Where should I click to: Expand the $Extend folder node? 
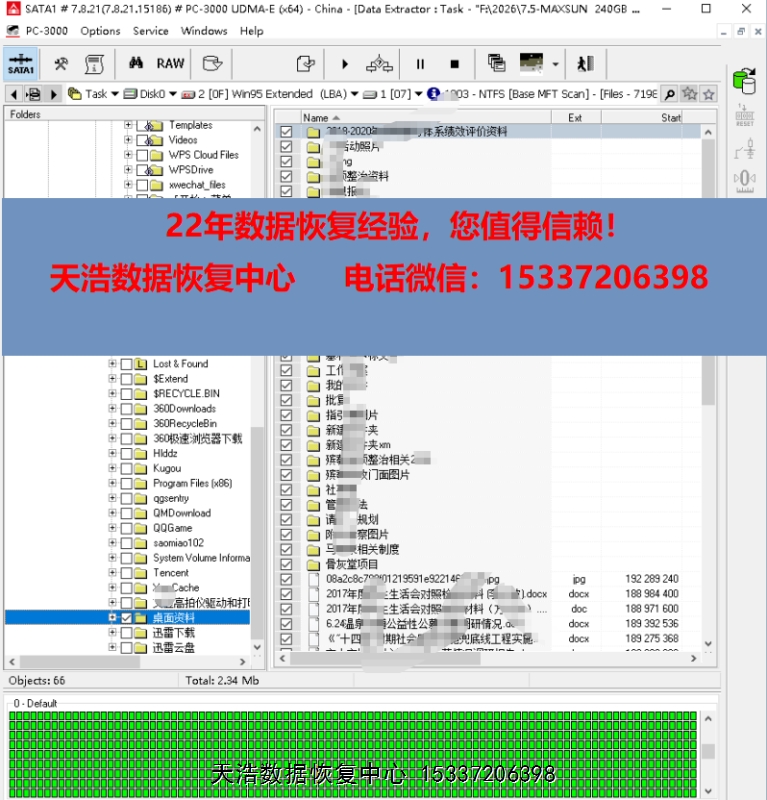112,379
